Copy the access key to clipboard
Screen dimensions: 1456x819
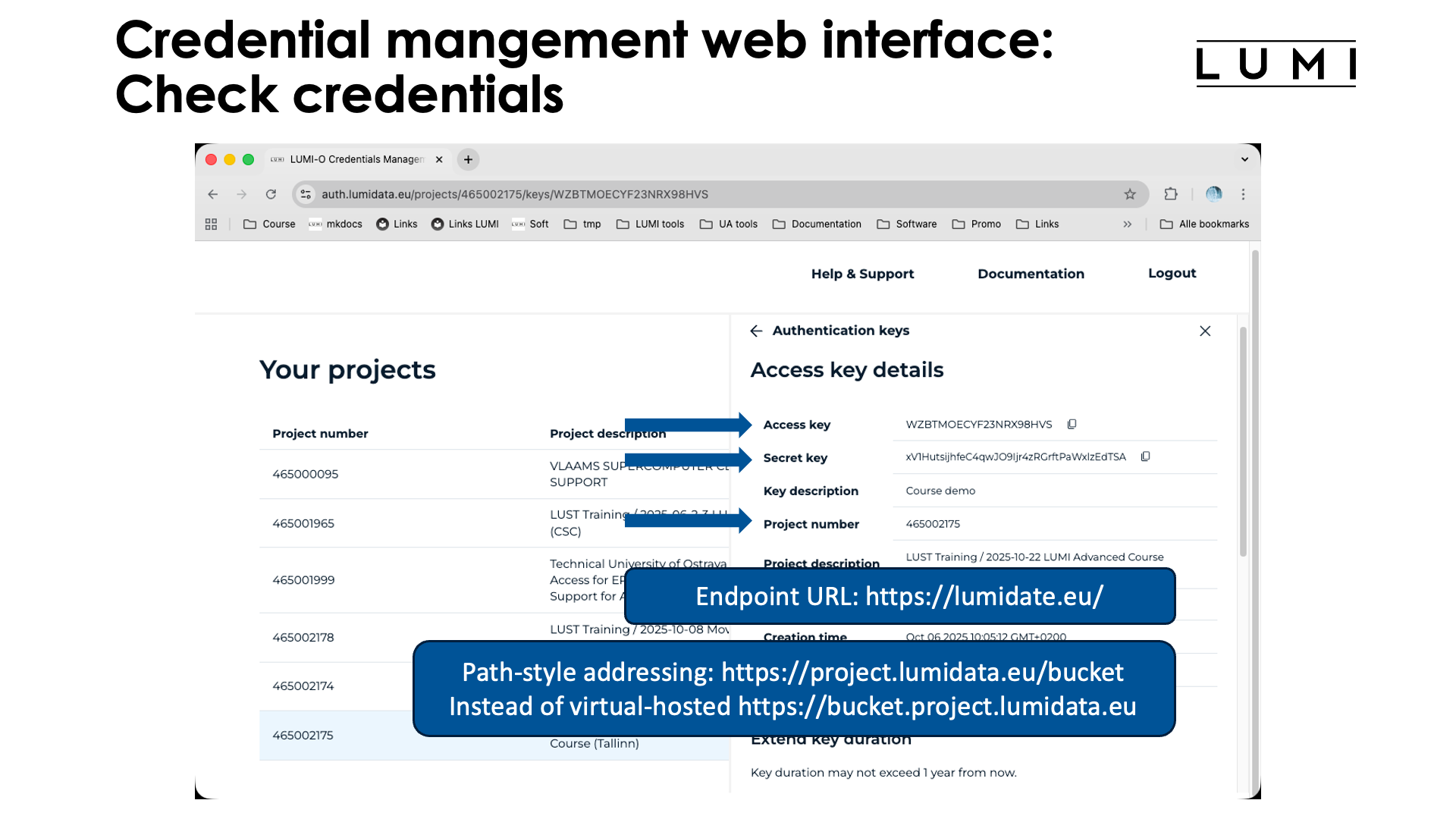click(1072, 424)
